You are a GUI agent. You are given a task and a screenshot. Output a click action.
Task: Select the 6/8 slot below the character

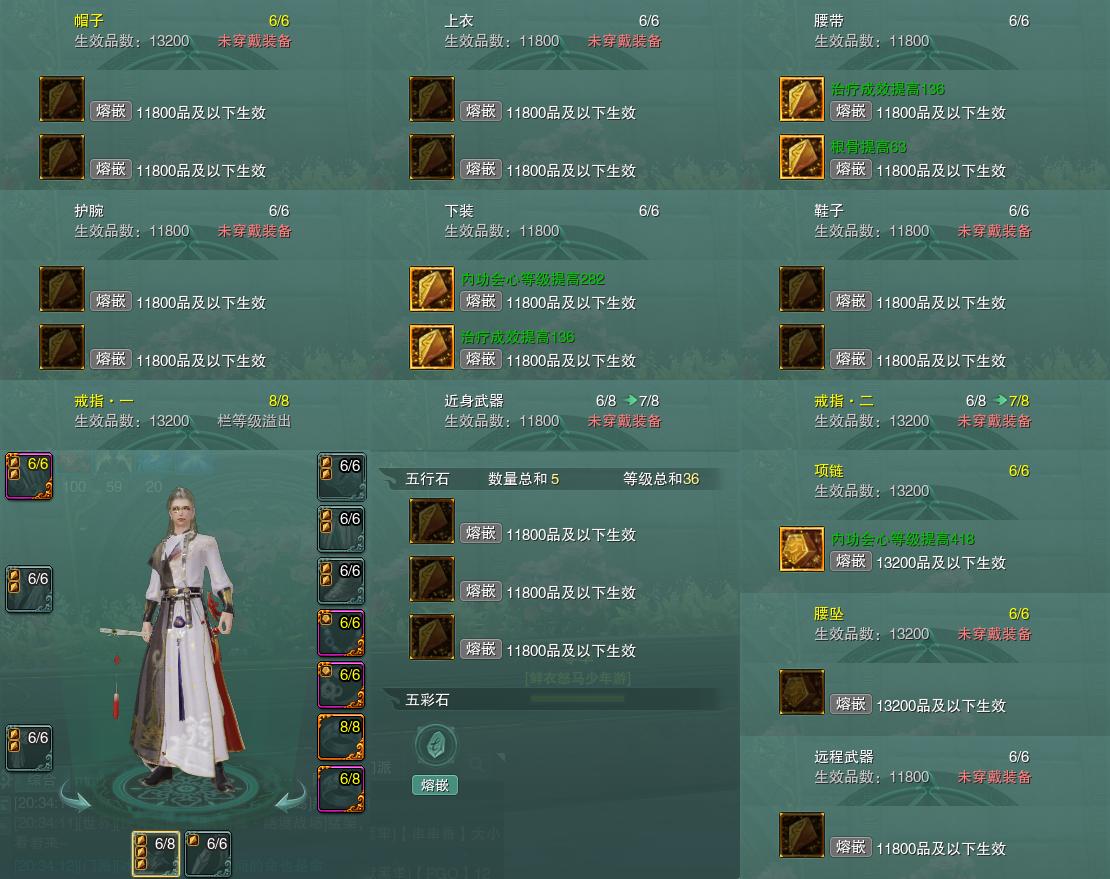click(156, 854)
